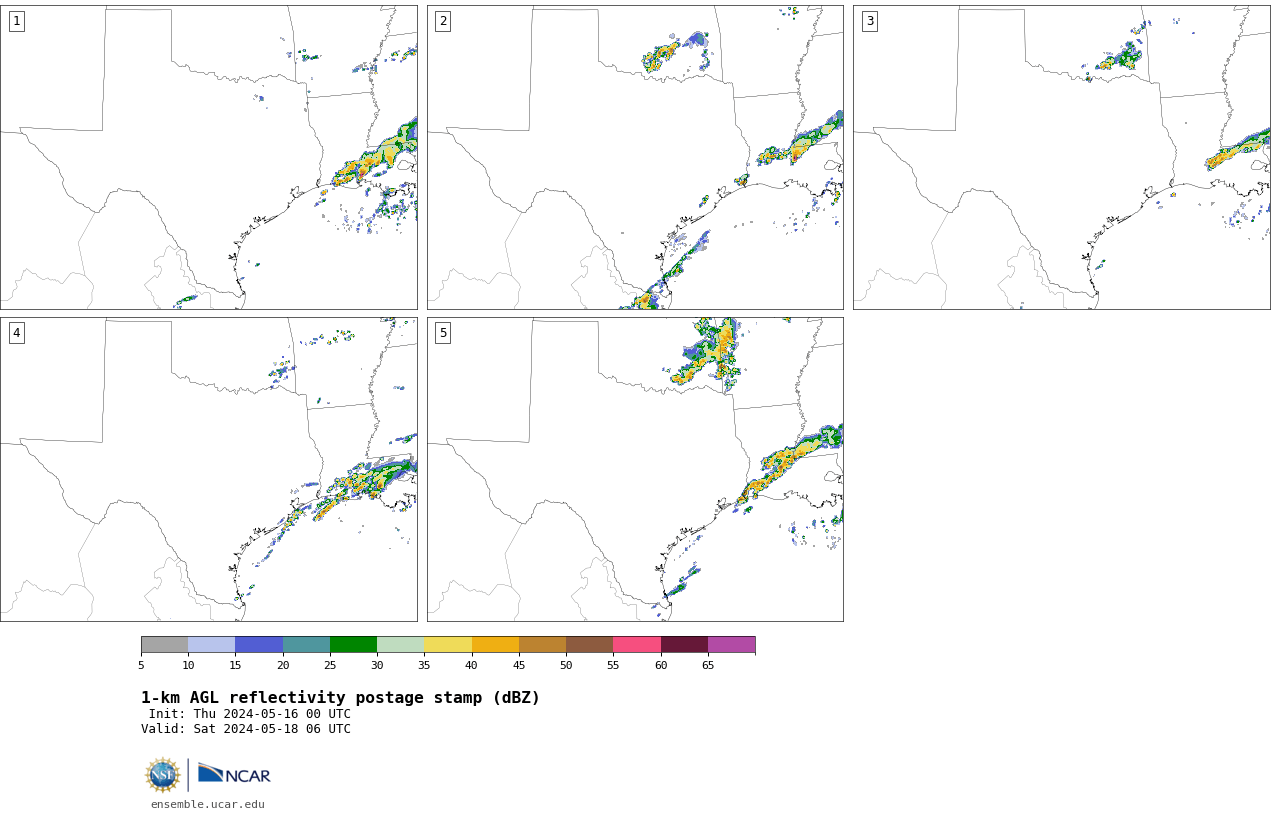Viewport: 1280px width, 815px height.
Task: Click the colorbar tick label '5'
Action: (141, 666)
